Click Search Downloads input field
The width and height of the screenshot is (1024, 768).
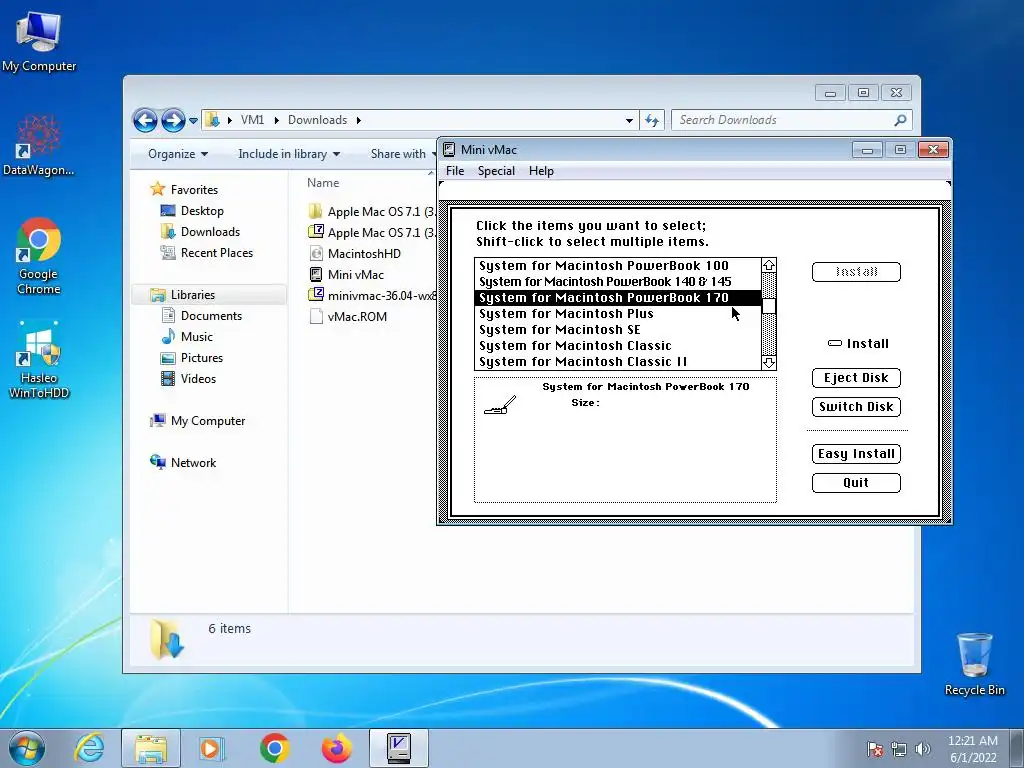(x=782, y=120)
